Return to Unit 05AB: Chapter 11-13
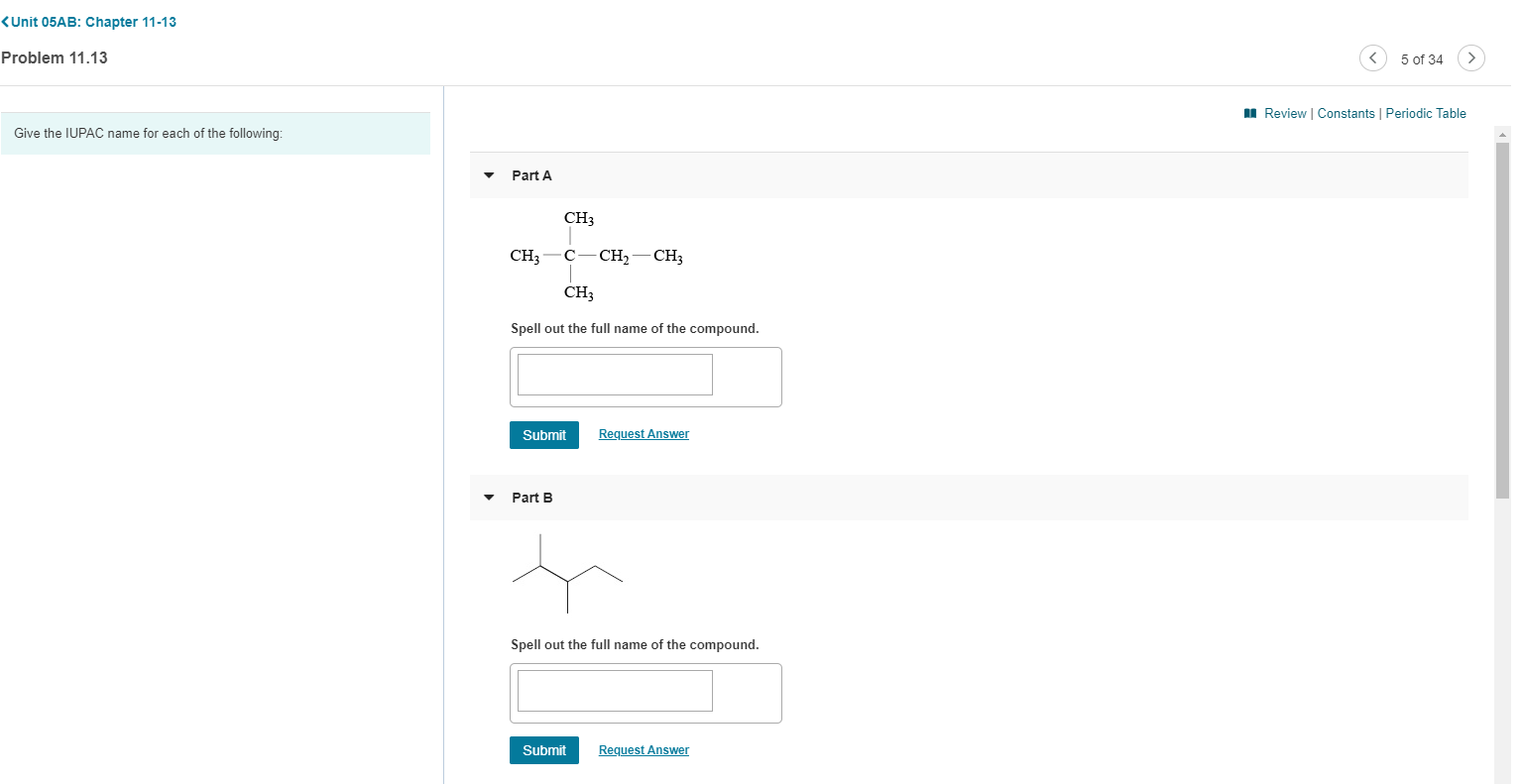The width and height of the screenshot is (1523, 784). click(92, 21)
